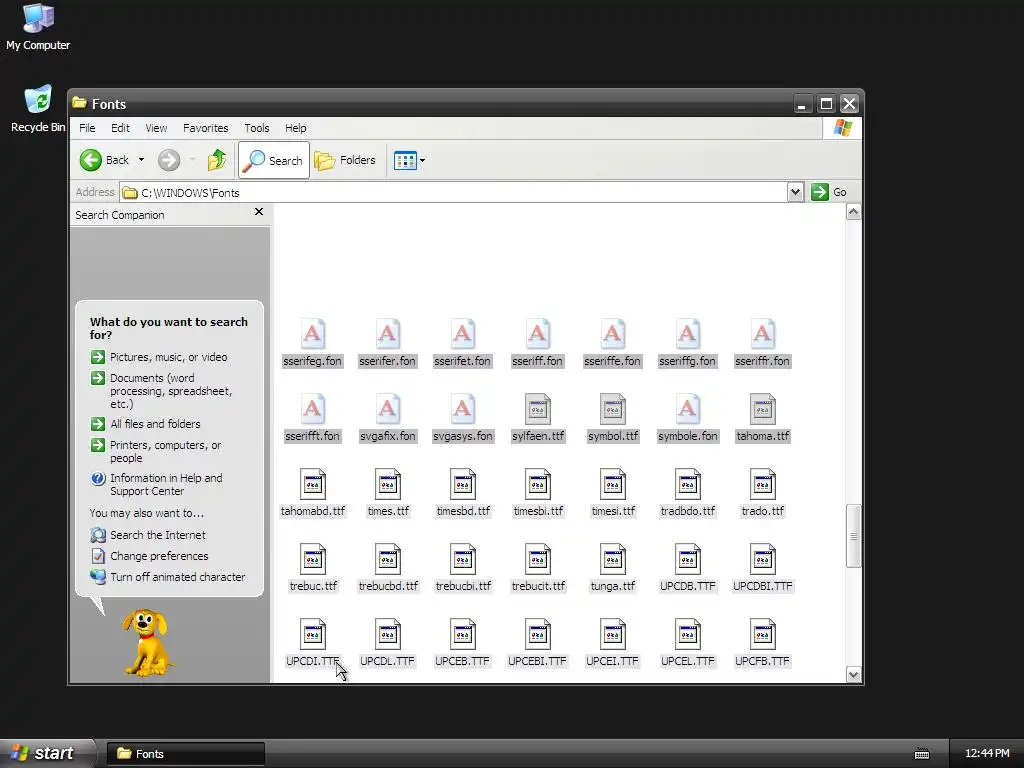Click the scrollbar down arrow
Image resolution: width=1024 pixels, height=768 pixels.
coord(853,675)
